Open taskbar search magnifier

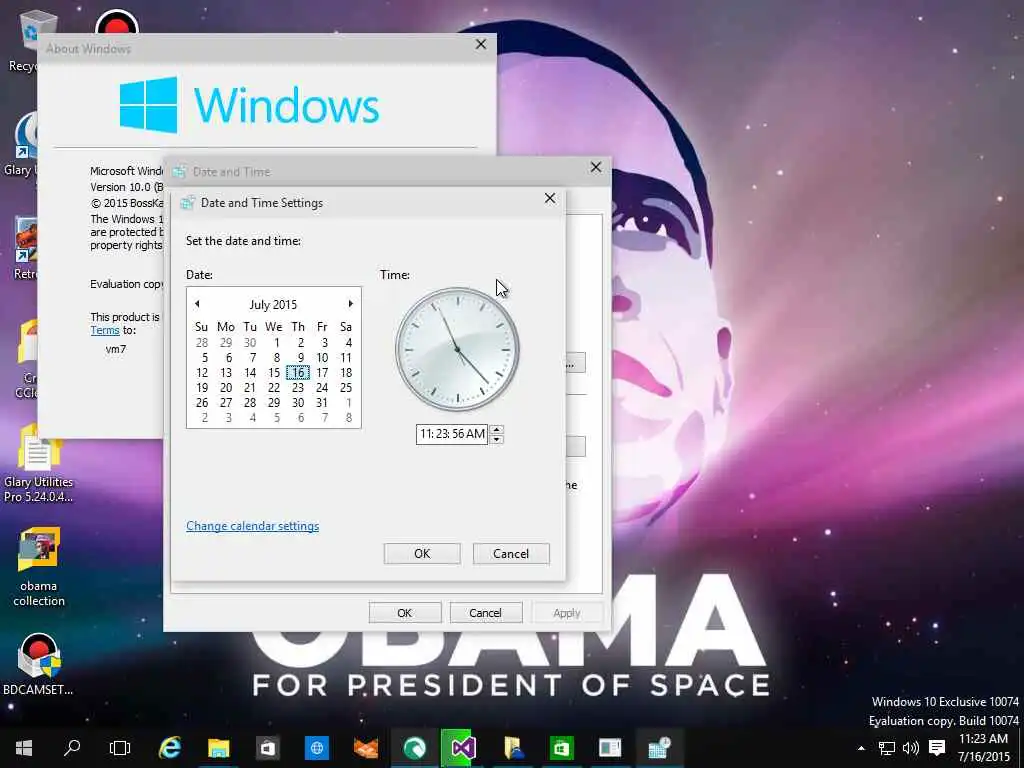(72, 748)
